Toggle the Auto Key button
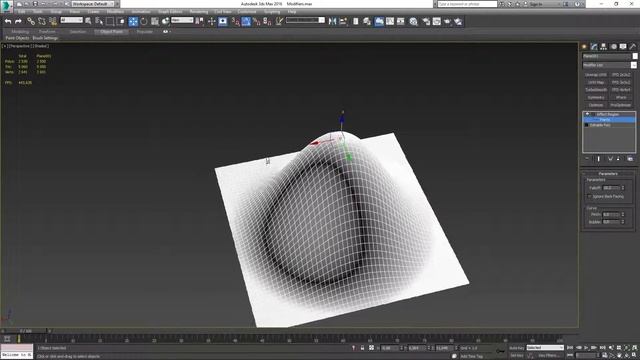640x360 pixels. click(x=516, y=348)
